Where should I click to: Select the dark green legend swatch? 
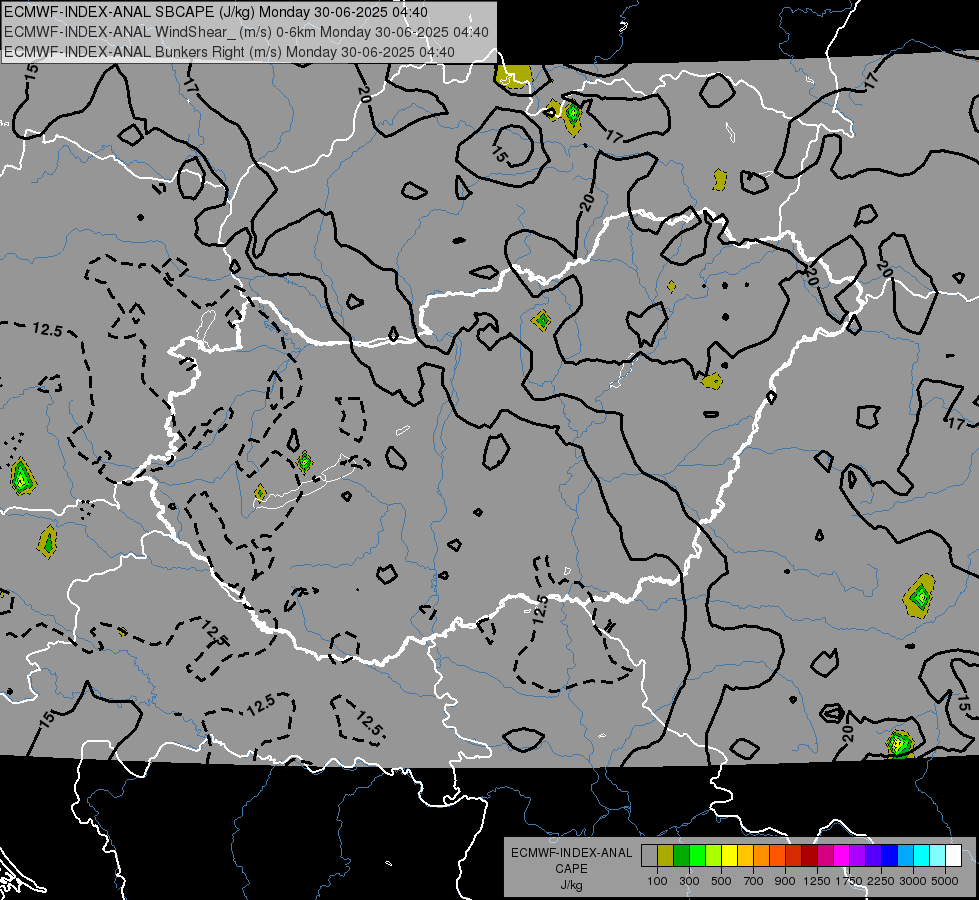coord(681,855)
